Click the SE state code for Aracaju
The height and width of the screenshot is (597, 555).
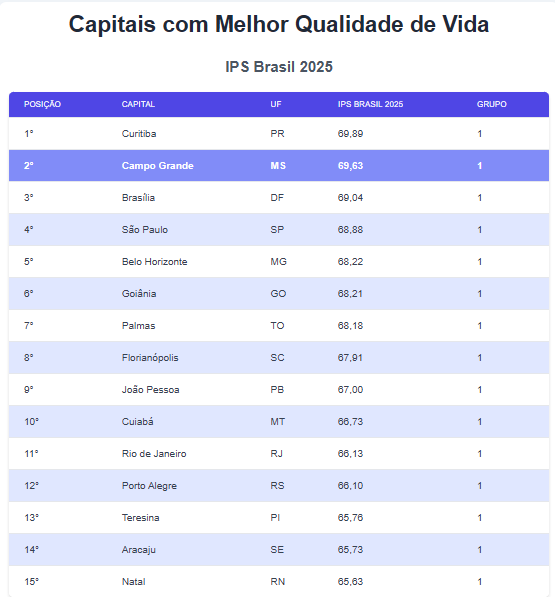277,549
